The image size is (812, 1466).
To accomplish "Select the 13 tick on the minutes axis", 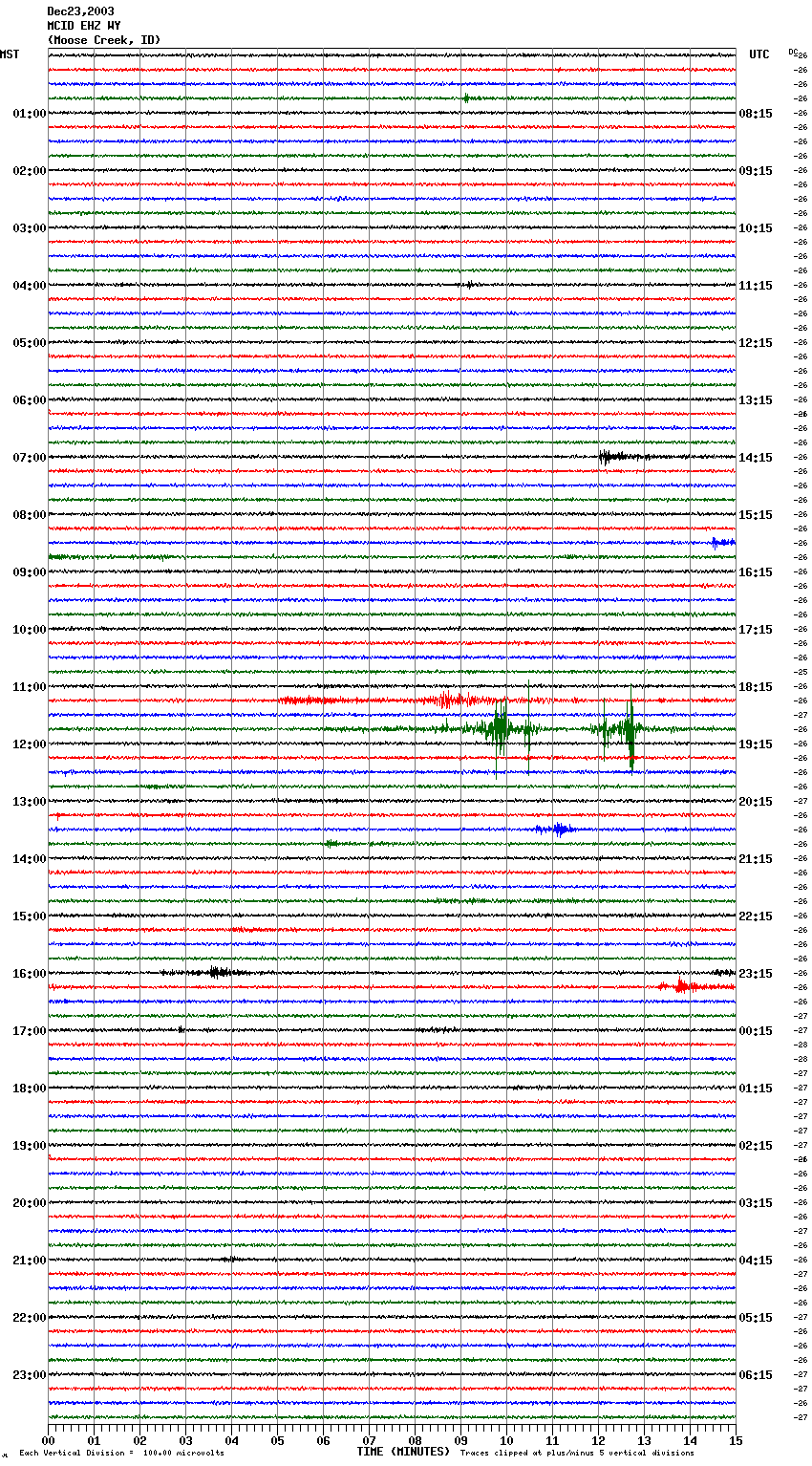I will click(x=644, y=1440).
